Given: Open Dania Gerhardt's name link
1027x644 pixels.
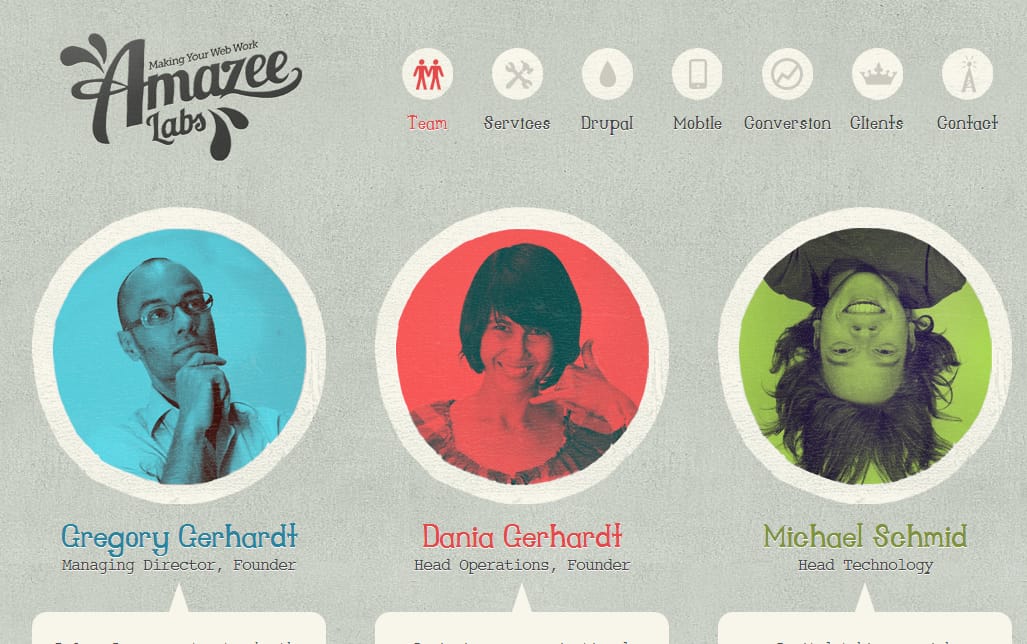Looking at the screenshot, I should pos(522,537).
